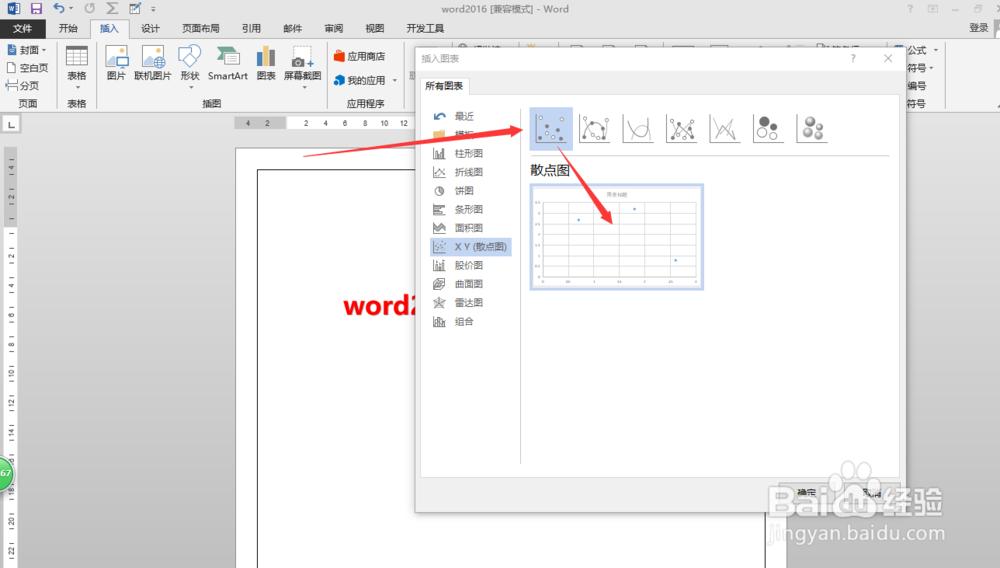The height and width of the screenshot is (568, 1000).
Task: Choose 柱形图 chart category
Action: (x=471, y=153)
